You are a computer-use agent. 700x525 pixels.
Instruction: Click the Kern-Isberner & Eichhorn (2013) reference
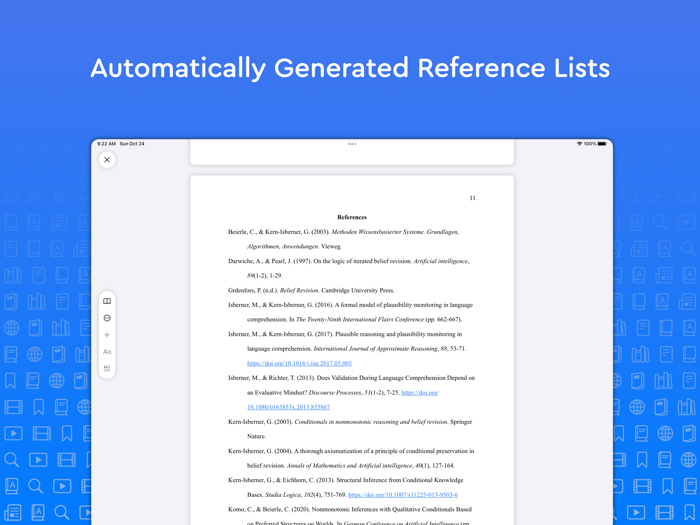click(346, 488)
